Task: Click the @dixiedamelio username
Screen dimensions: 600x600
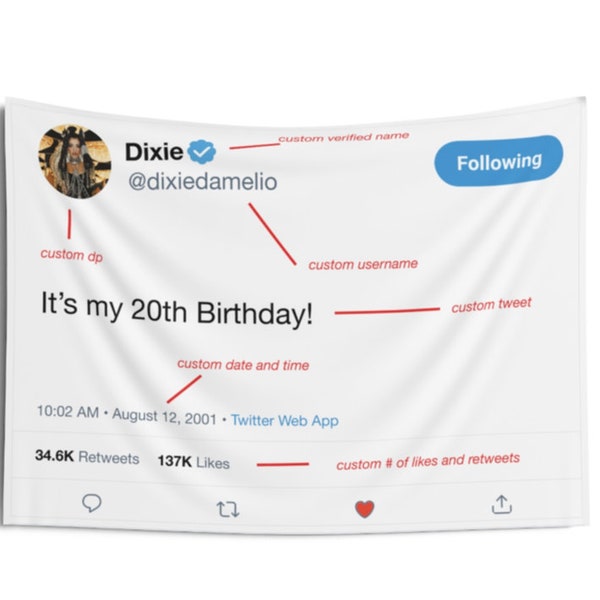Action: click(202, 181)
